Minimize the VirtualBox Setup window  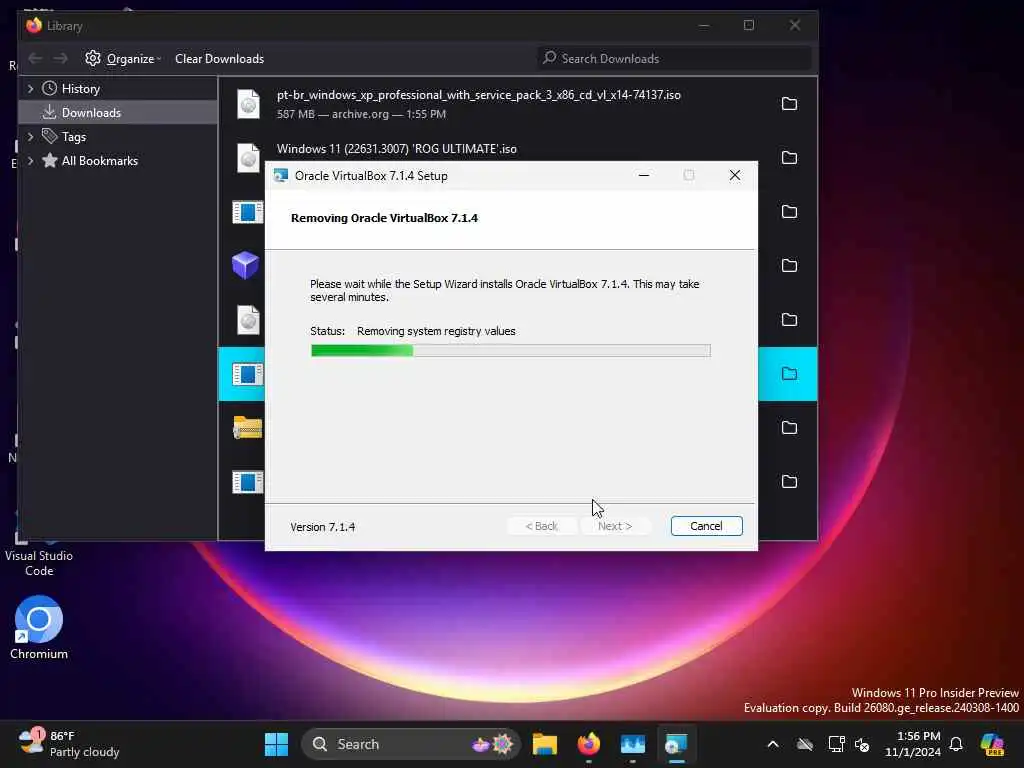point(644,175)
